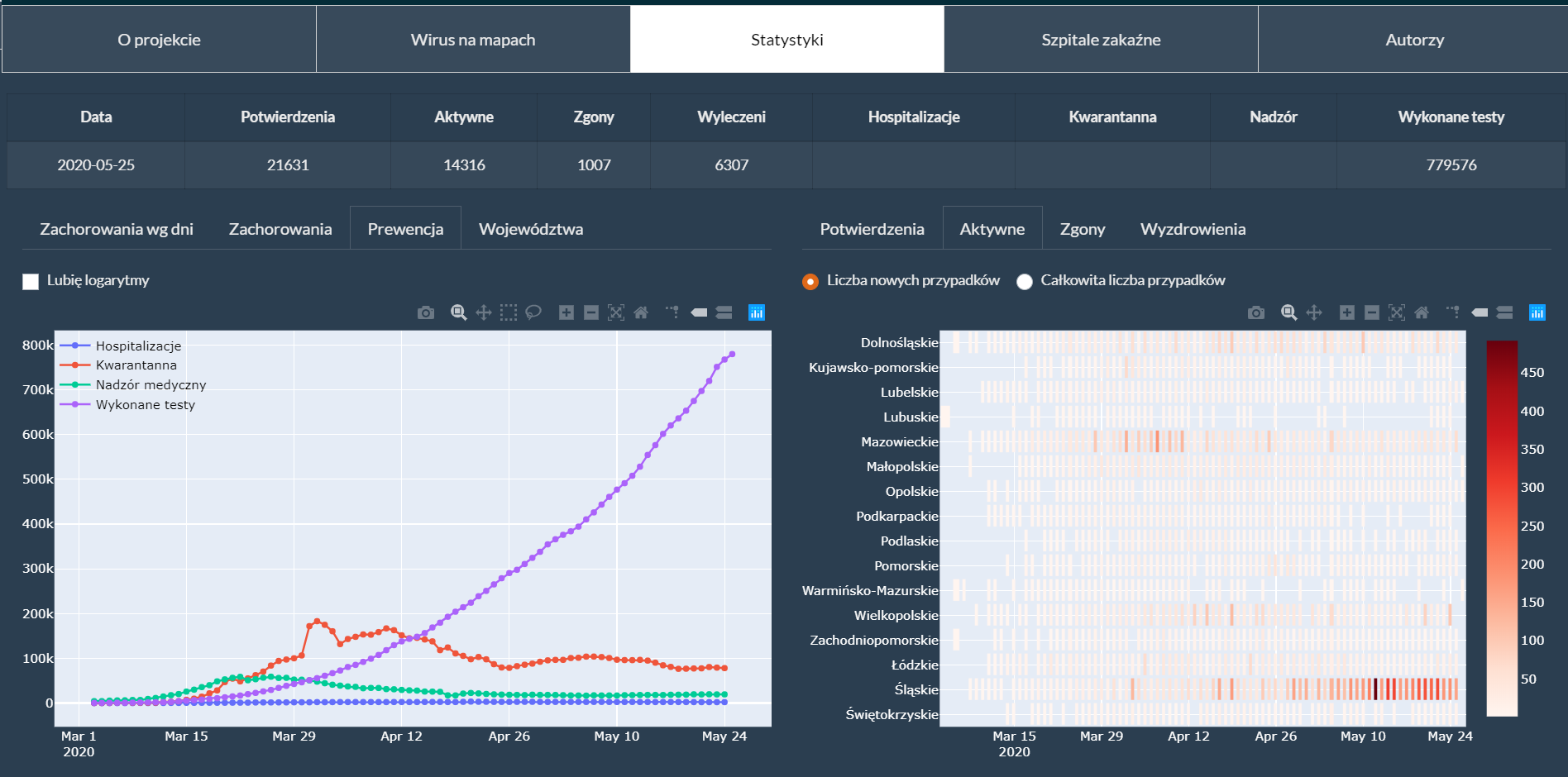Compare data on hover, left chart

[724, 312]
